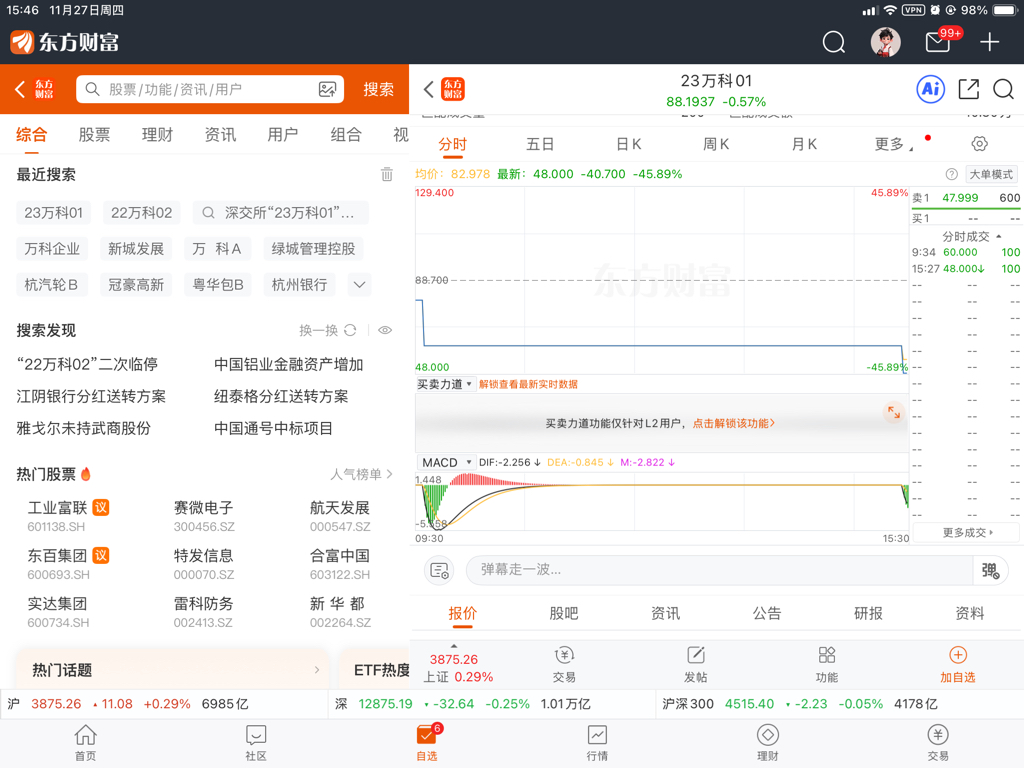Open the Ai assistant icon
Image resolution: width=1024 pixels, height=768 pixels.
(931, 89)
